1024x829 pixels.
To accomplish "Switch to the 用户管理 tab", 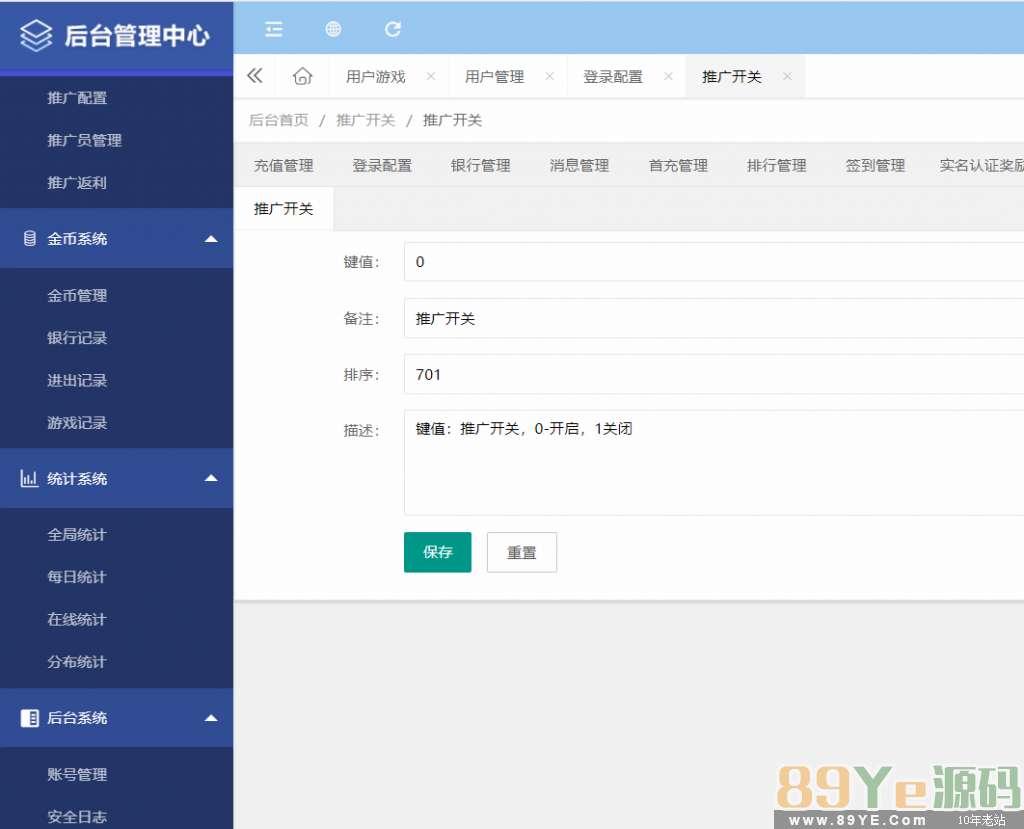I will (x=494, y=77).
